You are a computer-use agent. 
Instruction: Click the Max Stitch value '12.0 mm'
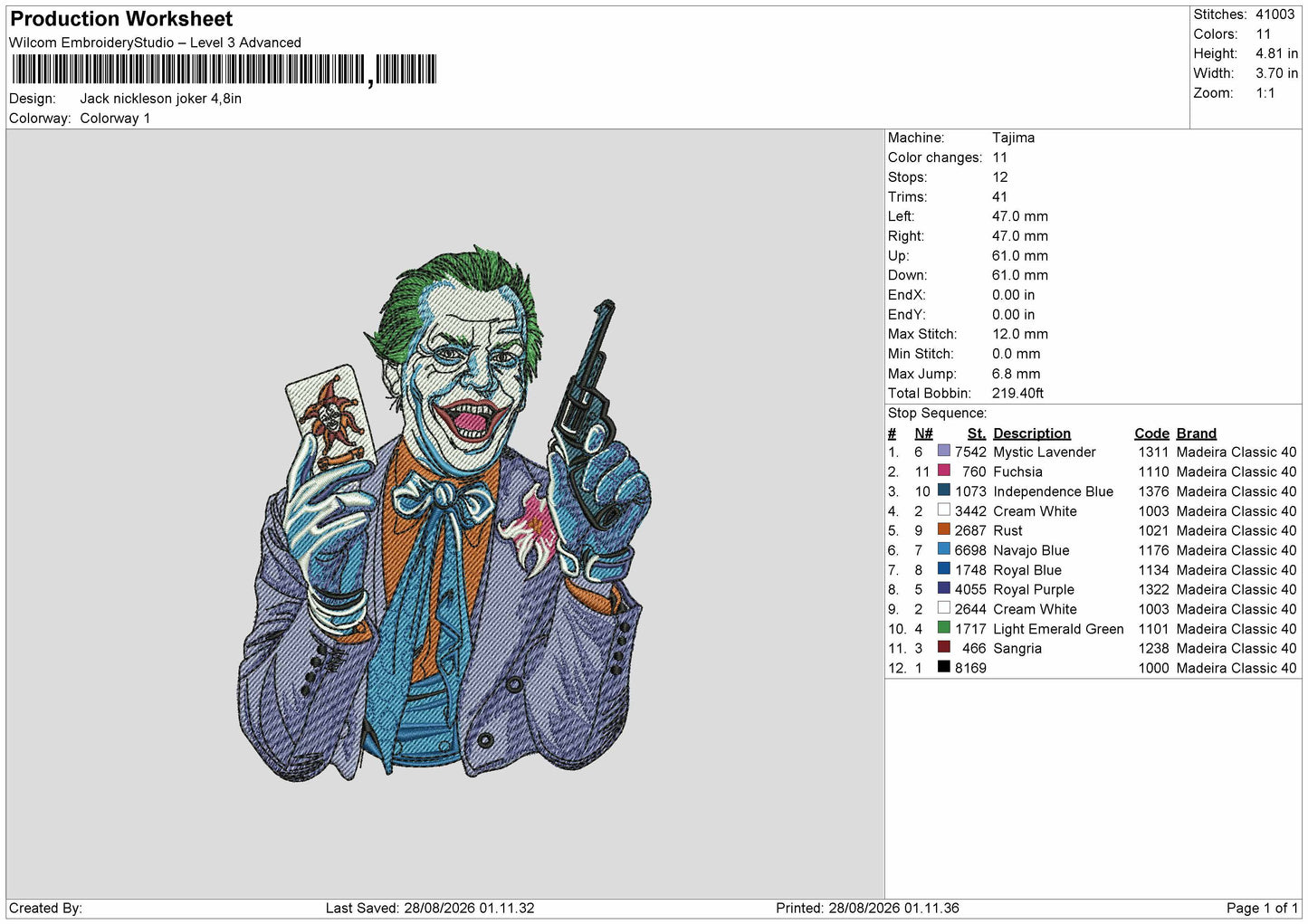(x=1020, y=334)
